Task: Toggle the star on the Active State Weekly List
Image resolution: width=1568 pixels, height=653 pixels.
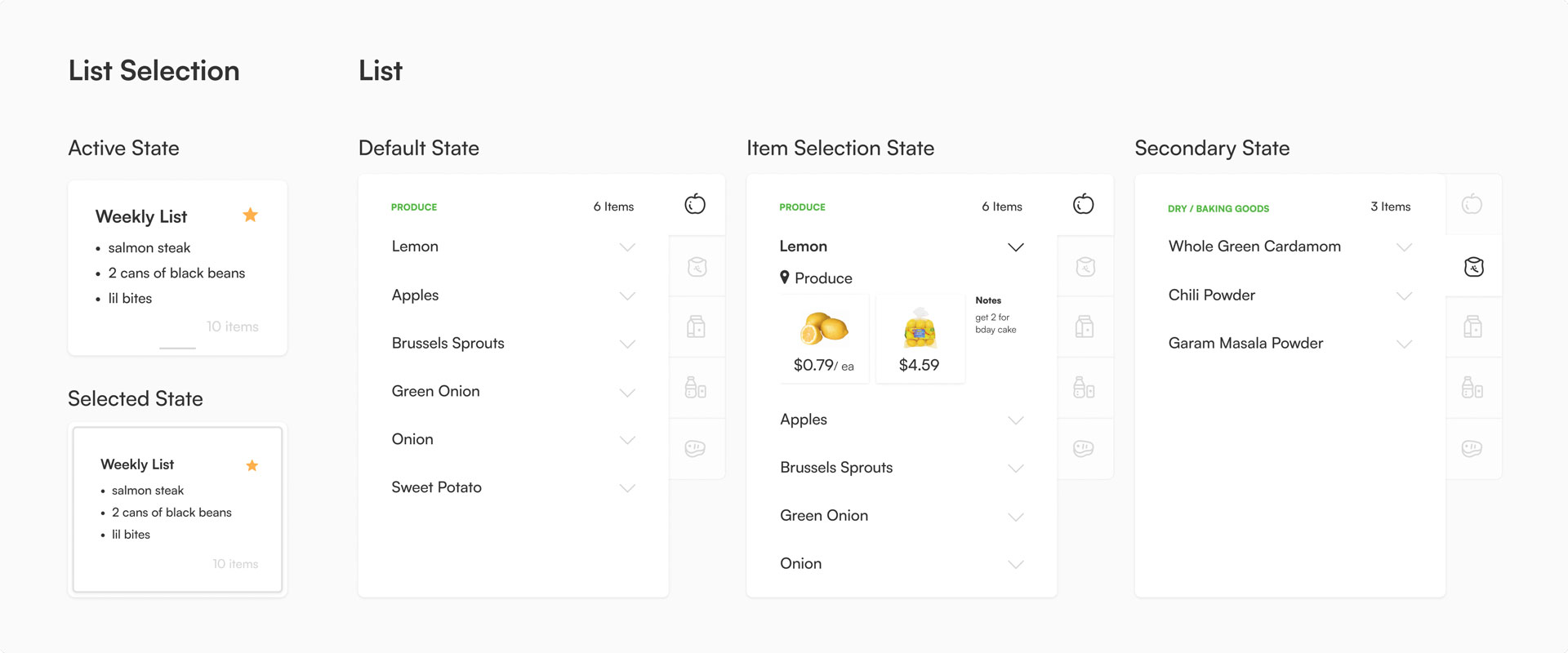Action: pyautogui.click(x=251, y=215)
